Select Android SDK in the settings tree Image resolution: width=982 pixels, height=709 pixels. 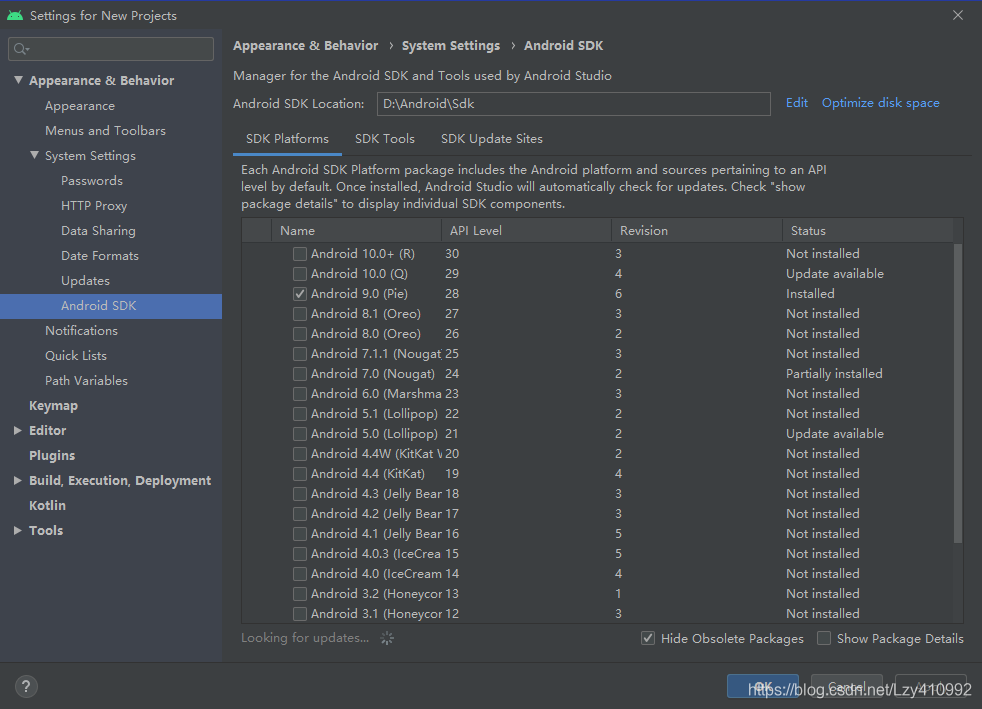pos(111,306)
